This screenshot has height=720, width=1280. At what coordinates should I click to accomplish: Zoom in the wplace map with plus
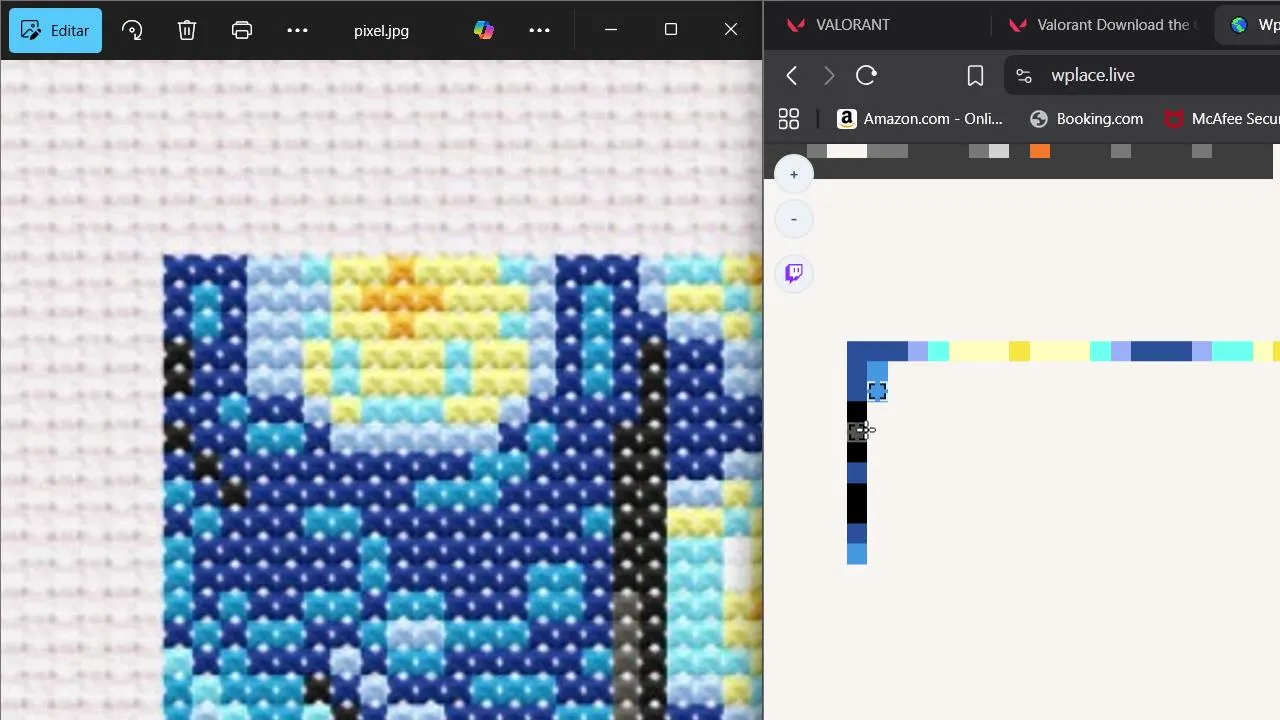[x=794, y=175]
